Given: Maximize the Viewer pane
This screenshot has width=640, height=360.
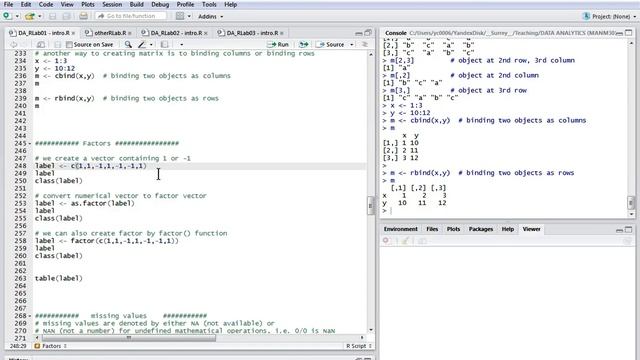Looking at the screenshot, I should pyautogui.click(x=629, y=229).
